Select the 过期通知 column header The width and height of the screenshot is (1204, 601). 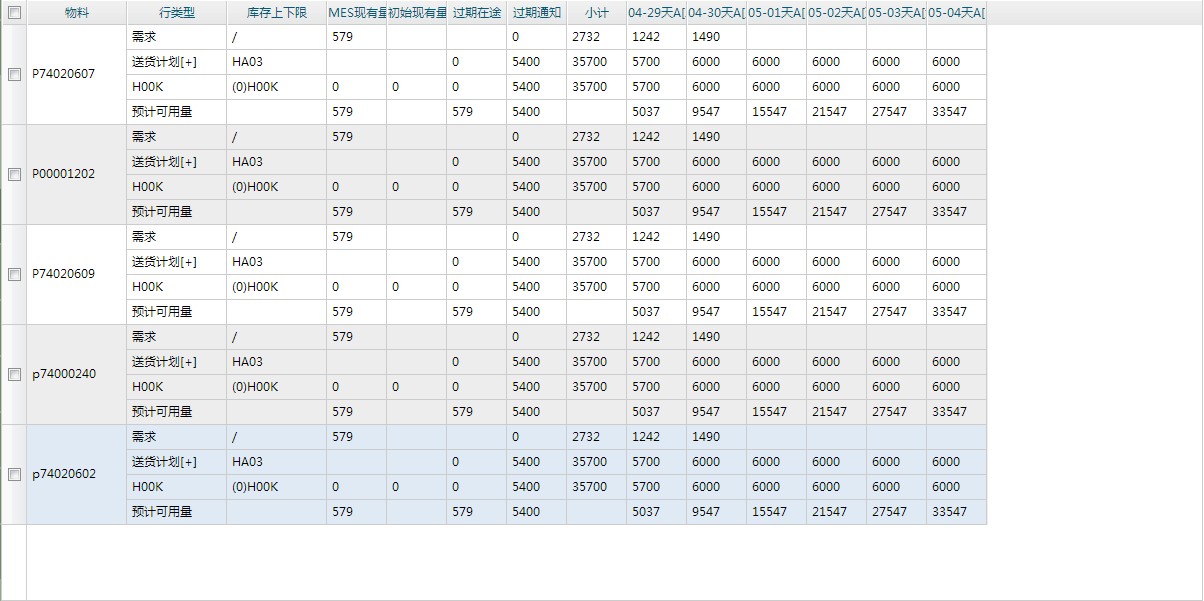537,13
